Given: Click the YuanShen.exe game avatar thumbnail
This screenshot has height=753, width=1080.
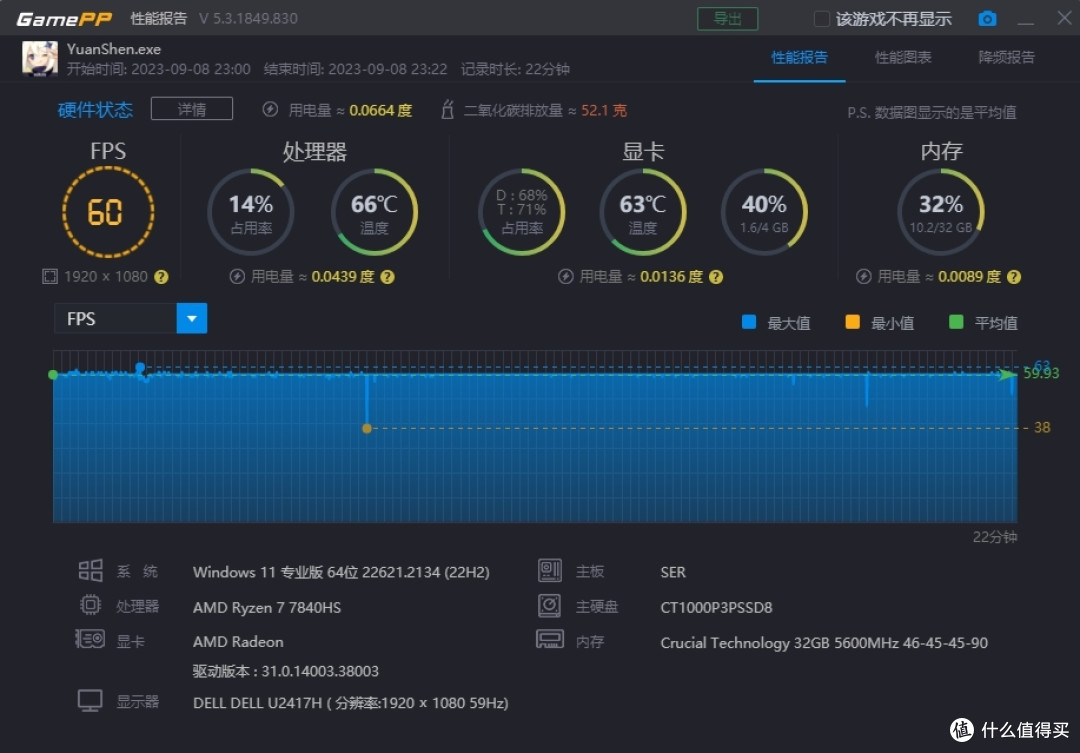Looking at the screenshot, I should tap(40, 59).
